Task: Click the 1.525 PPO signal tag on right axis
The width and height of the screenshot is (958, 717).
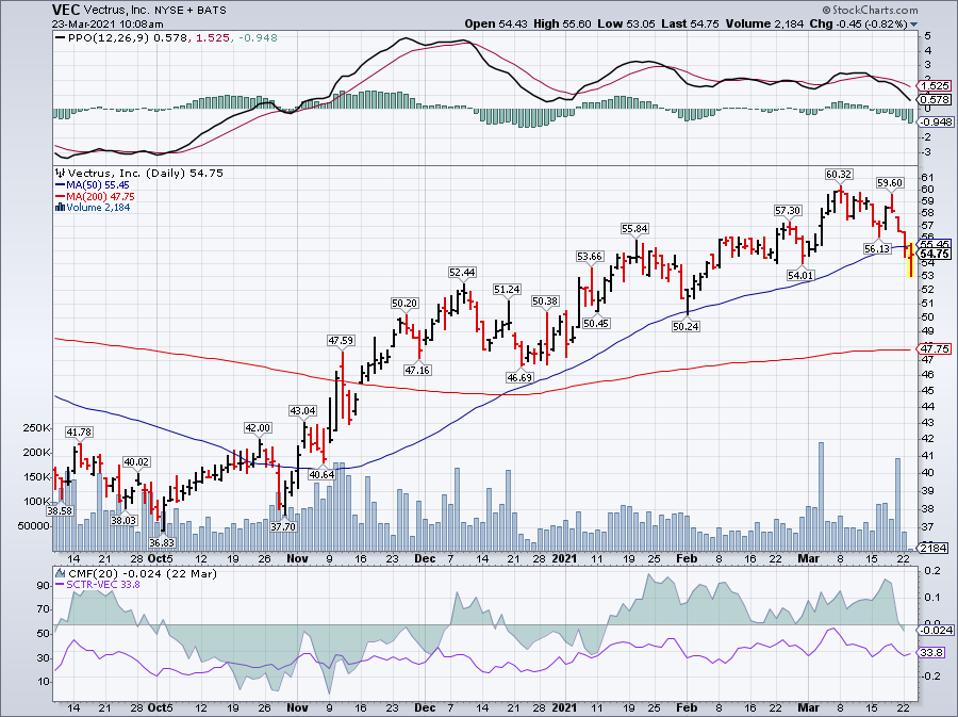Action: click(935, 86)
